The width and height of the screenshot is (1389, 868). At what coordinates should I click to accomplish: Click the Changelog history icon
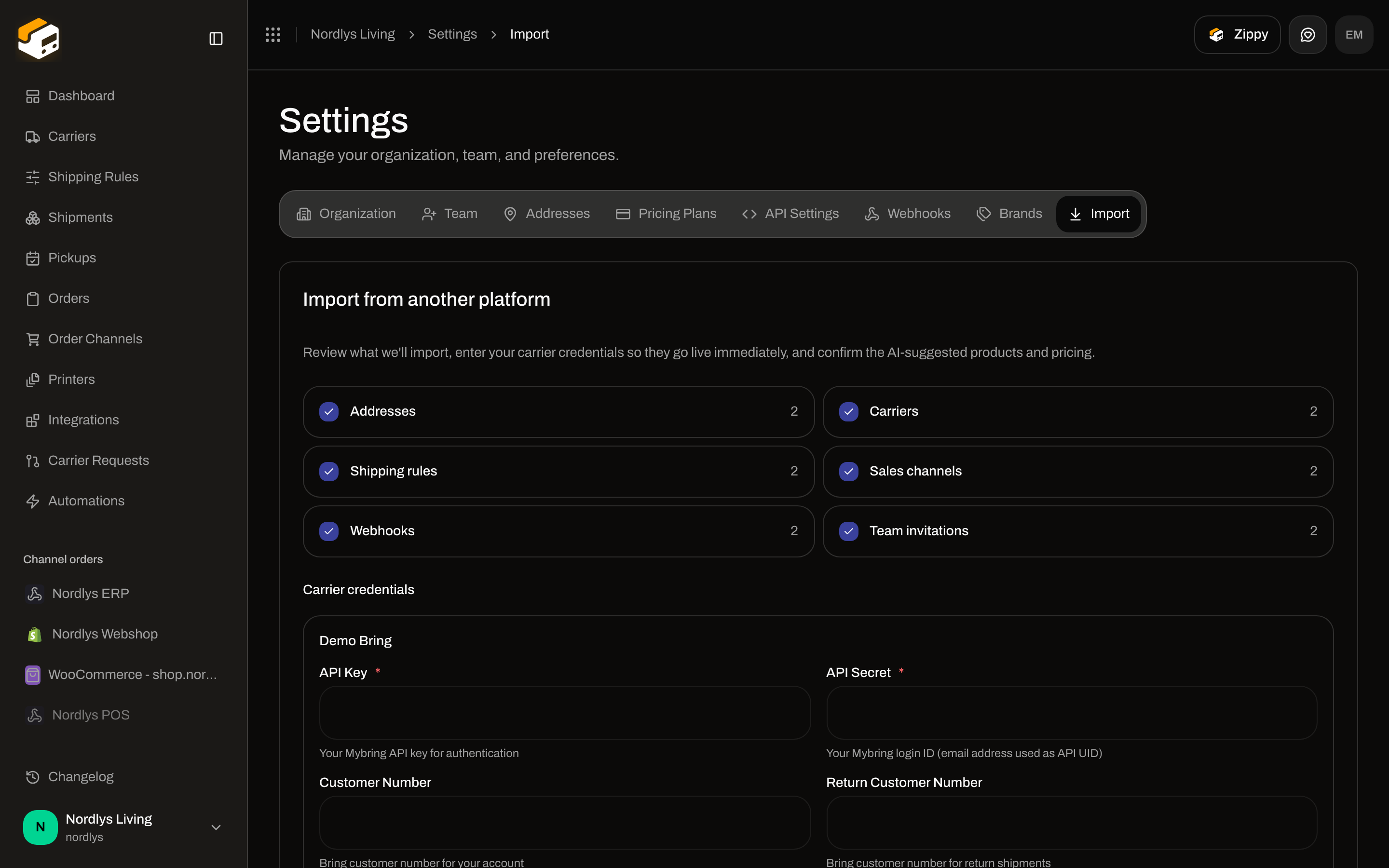pyautogui.click(x=33, y=777)
